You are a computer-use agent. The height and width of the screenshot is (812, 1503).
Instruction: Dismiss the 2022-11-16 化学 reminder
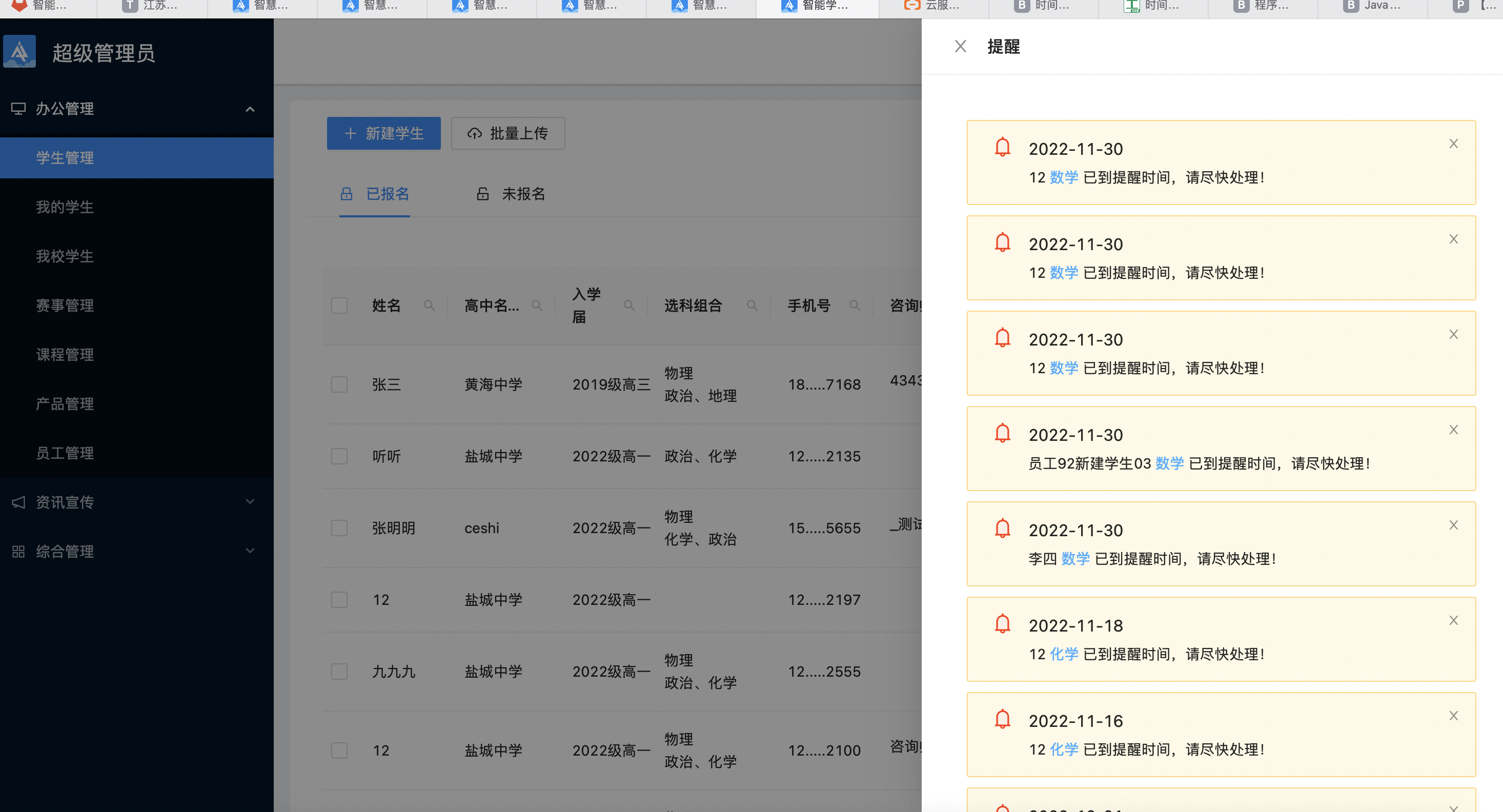(x=1453, y=716)
